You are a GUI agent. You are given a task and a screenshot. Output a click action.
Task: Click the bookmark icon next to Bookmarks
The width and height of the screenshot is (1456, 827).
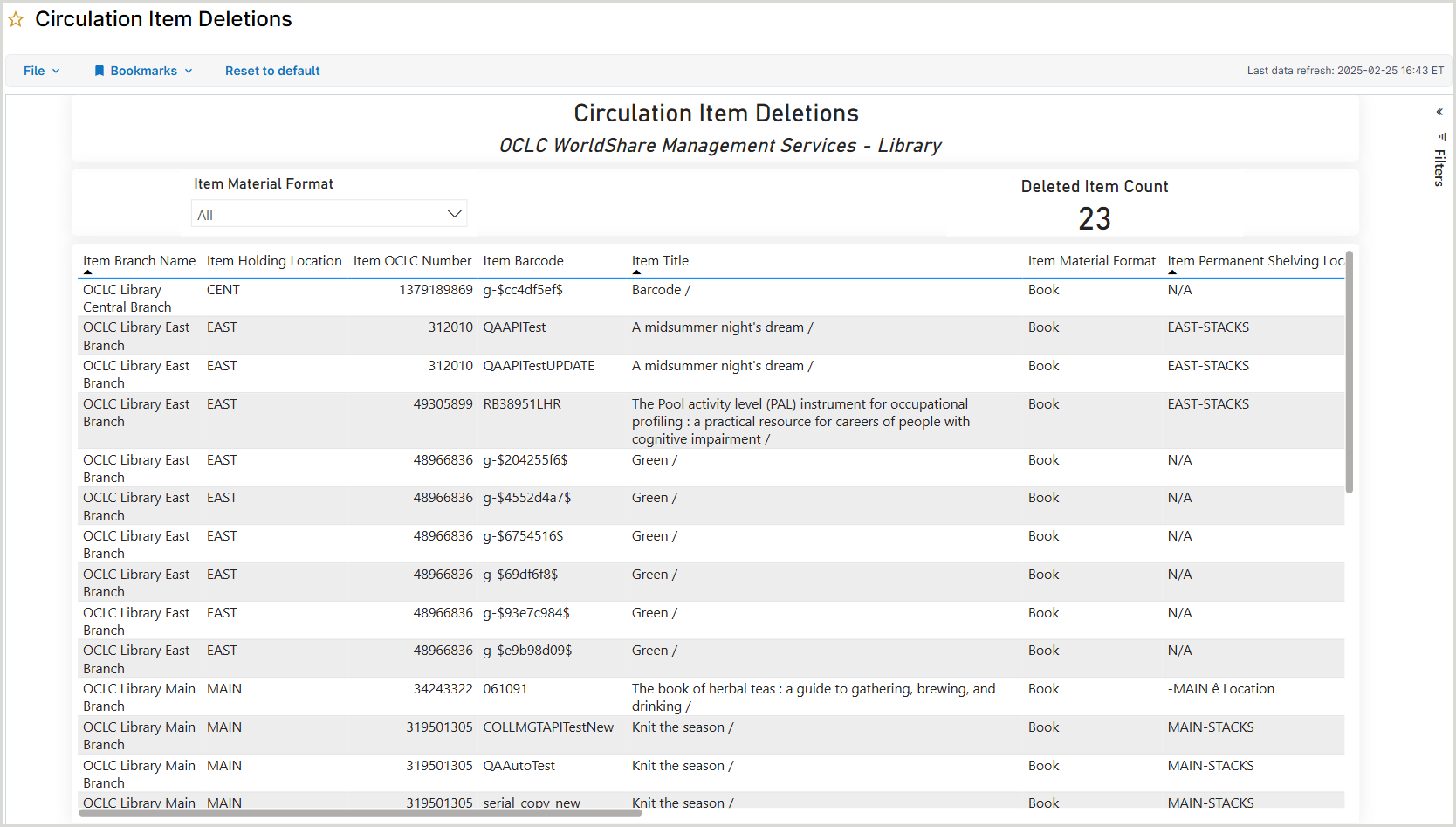tap(100, 71)
